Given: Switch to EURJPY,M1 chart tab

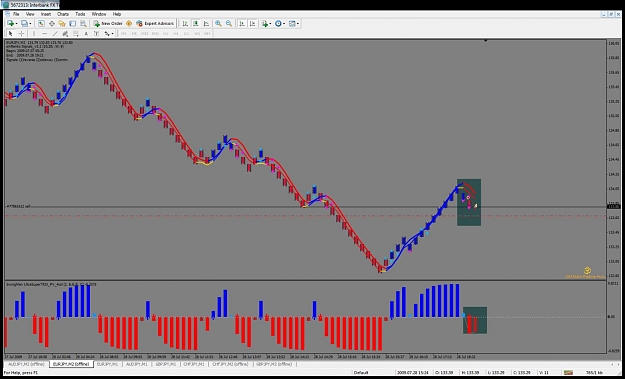Looking at the screenshot, I should 107,364.
